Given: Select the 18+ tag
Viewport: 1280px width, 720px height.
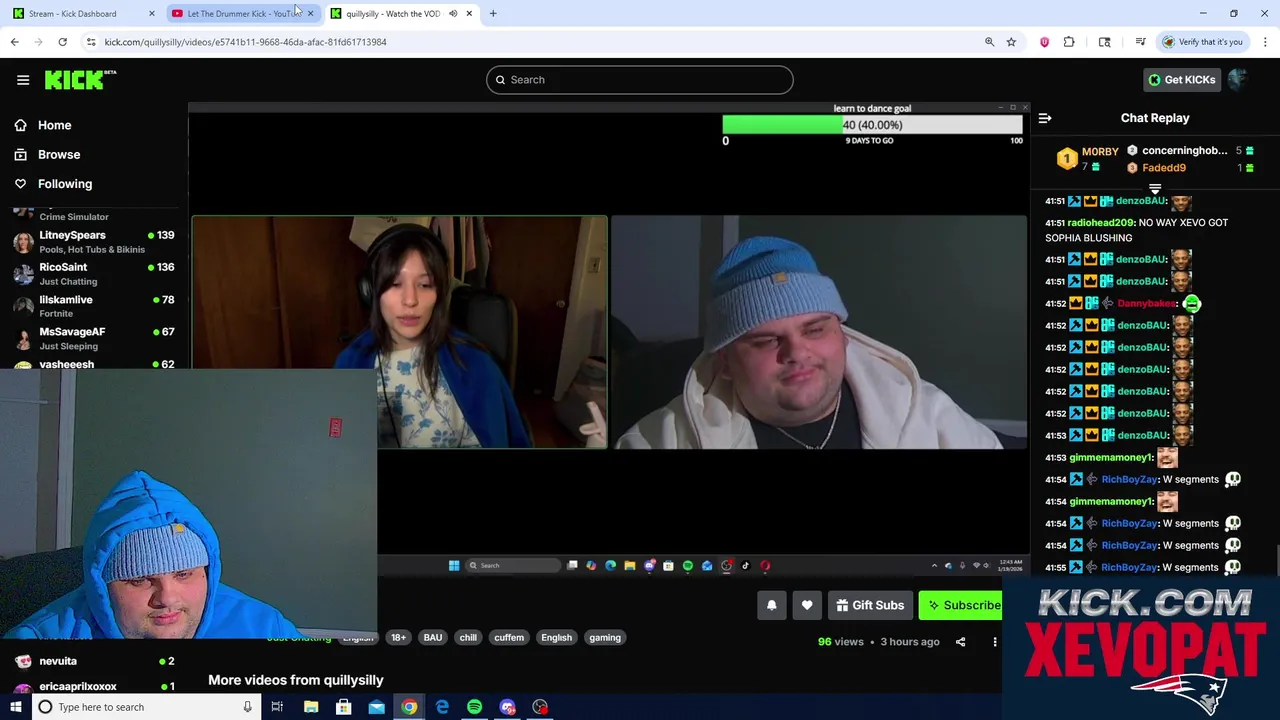Looking at the screenshot, I should pos(398,638).
